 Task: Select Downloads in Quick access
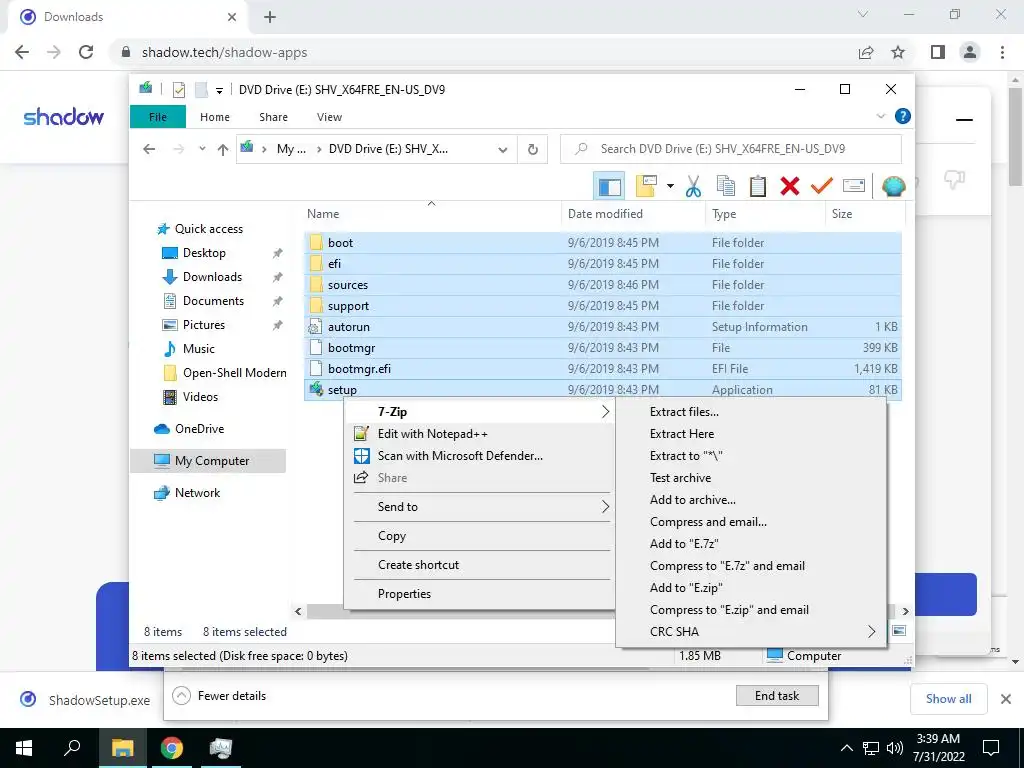tap(212, 277)
